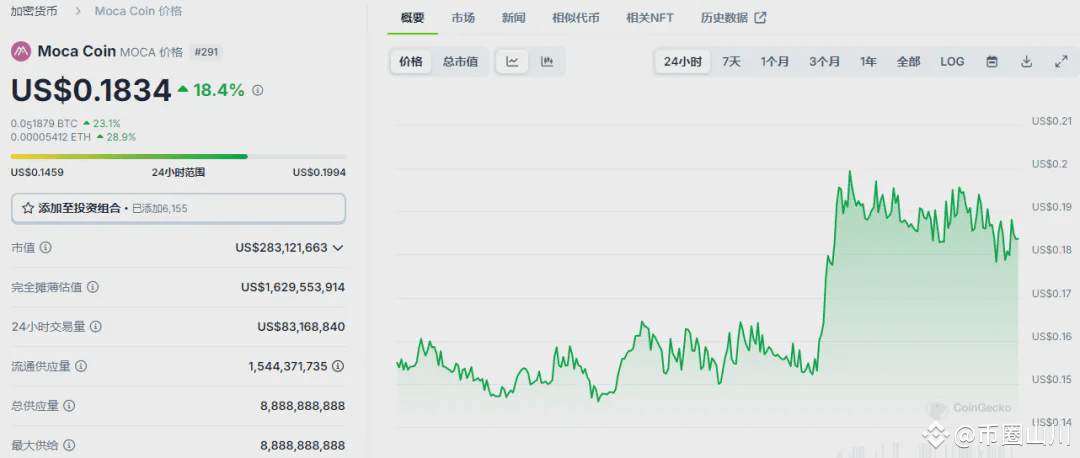1080x458 pixels.
Task: Select the 全部 time range
Action: [908, 62]
